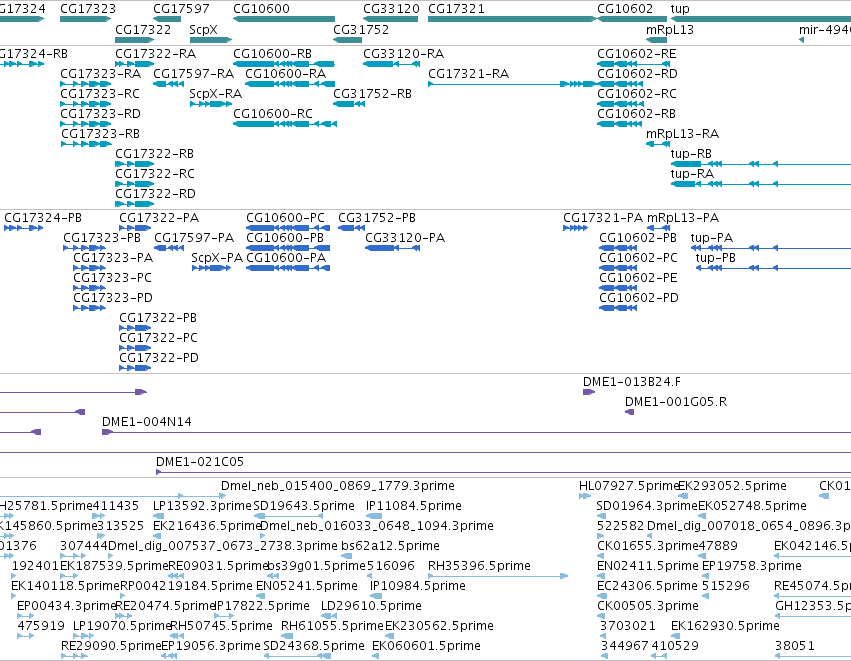Click the CG17597-PA protein label
This screenshot has width=851, height=661.
[194, 238]
